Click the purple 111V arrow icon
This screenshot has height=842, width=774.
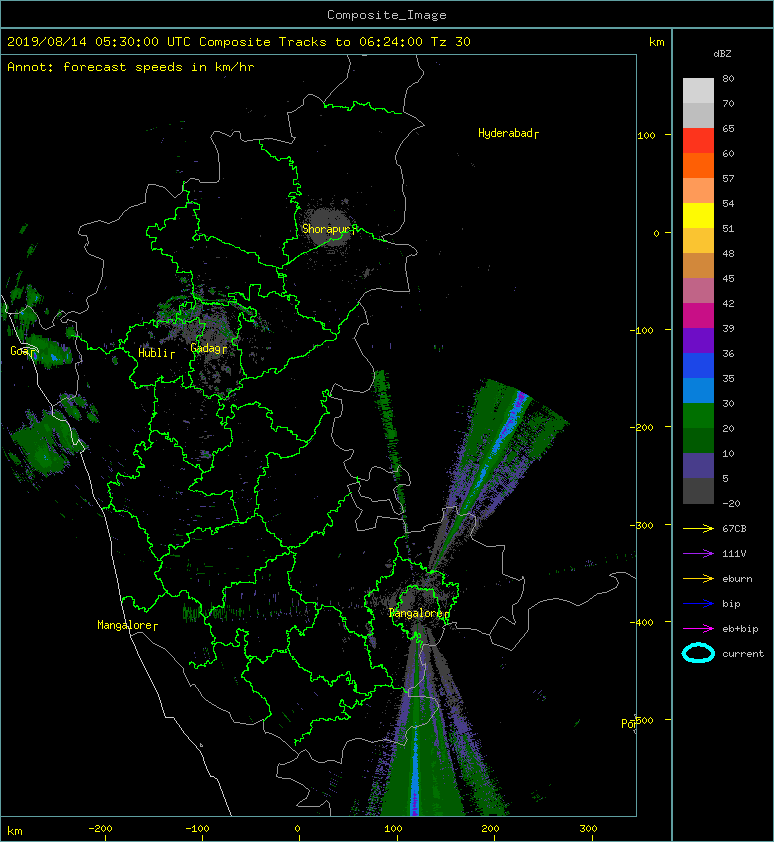click(x=698, y=554)
